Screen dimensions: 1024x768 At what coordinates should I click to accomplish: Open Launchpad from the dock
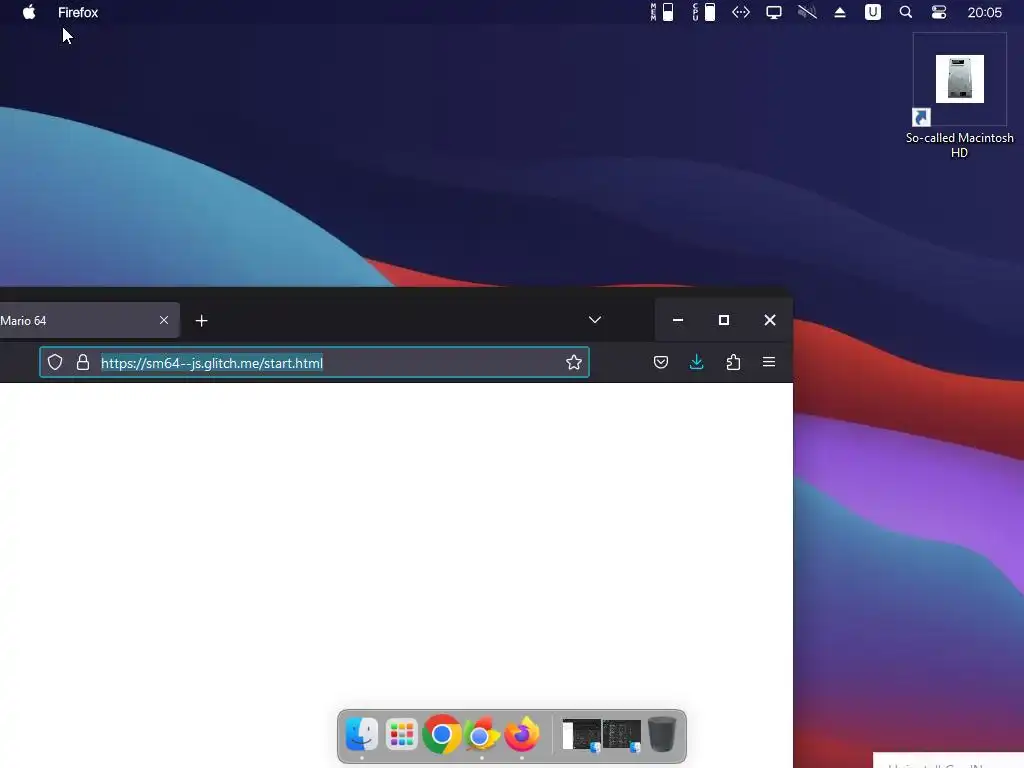point(402,735)
